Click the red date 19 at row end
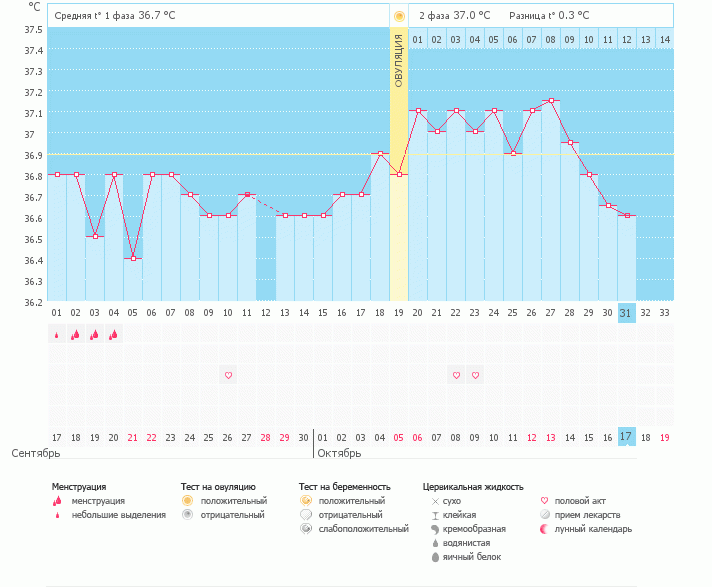The height and width of the screenshot is (587, 712). pyautogui.click(x=665, y=438)
